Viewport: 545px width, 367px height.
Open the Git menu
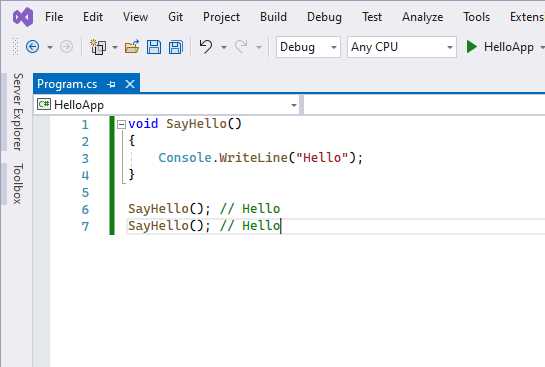point(175,17)
